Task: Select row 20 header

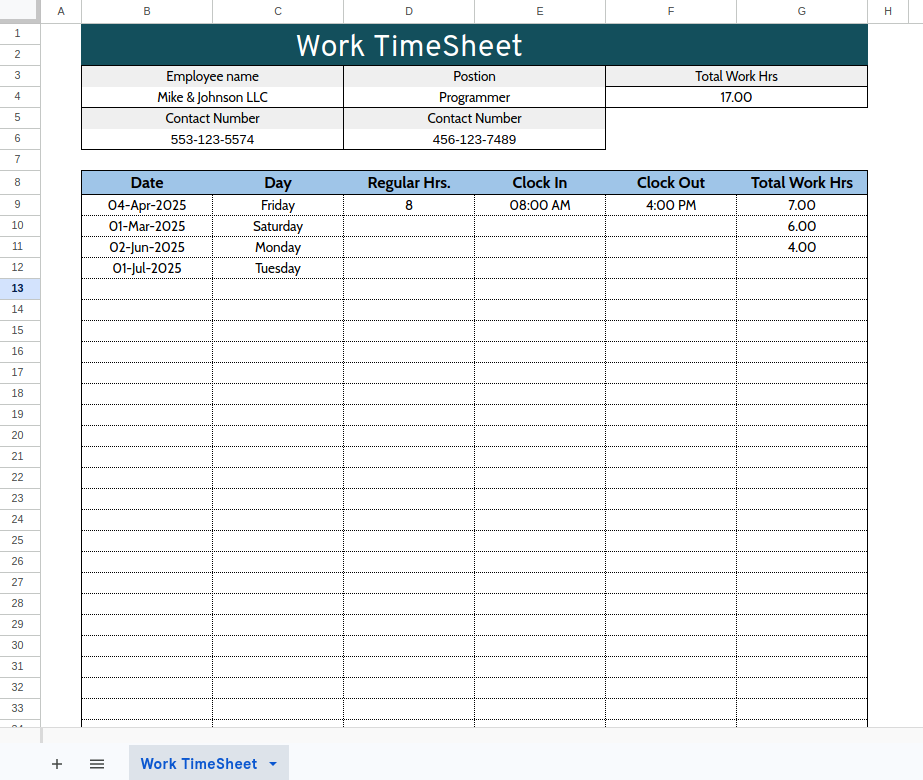Action: point(18,435)
